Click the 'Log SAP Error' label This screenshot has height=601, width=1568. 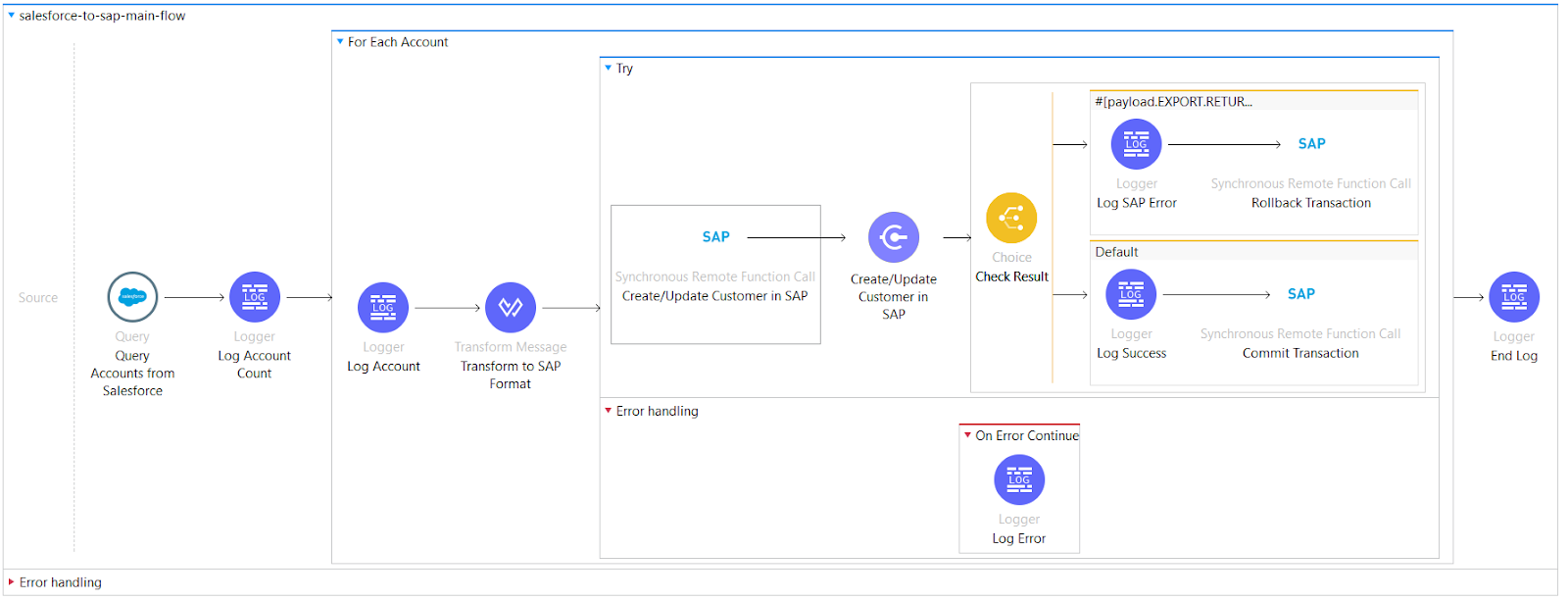click(1137, 203)
